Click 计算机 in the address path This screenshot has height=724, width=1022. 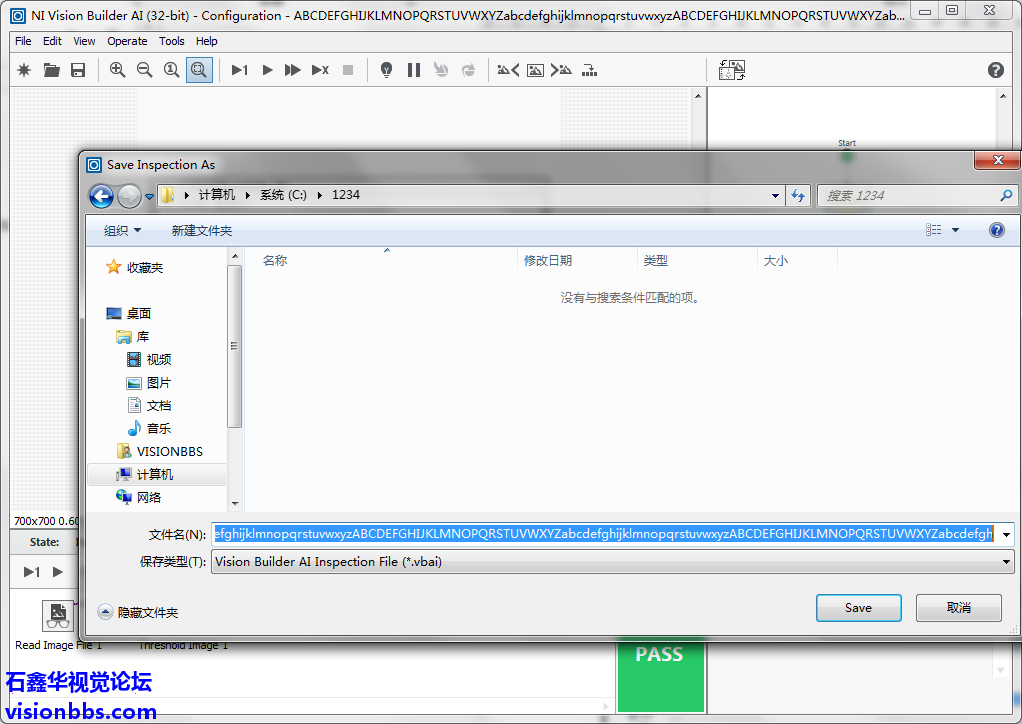(217, 195)
